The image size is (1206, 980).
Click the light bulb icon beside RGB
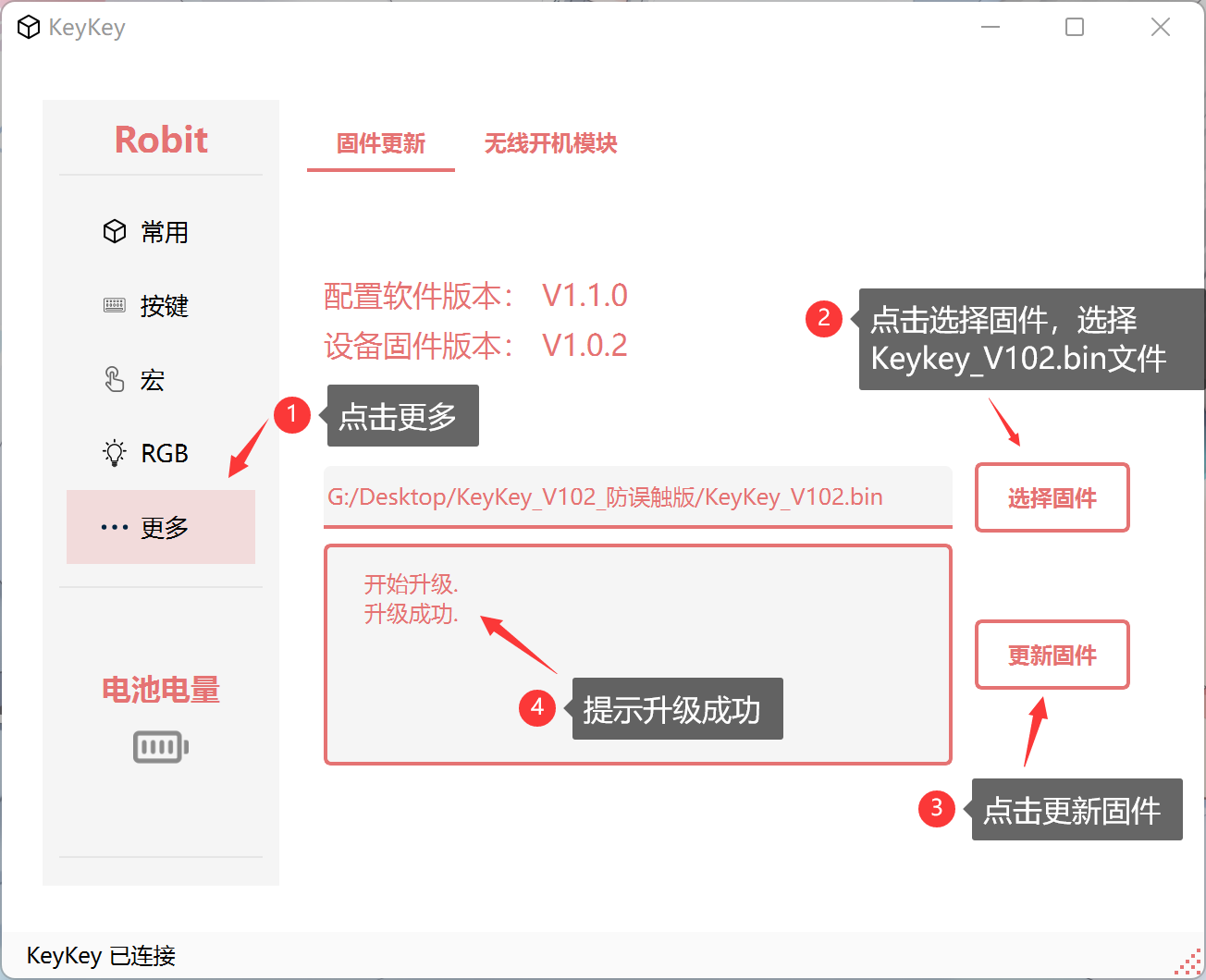click(x=115, y=453)
